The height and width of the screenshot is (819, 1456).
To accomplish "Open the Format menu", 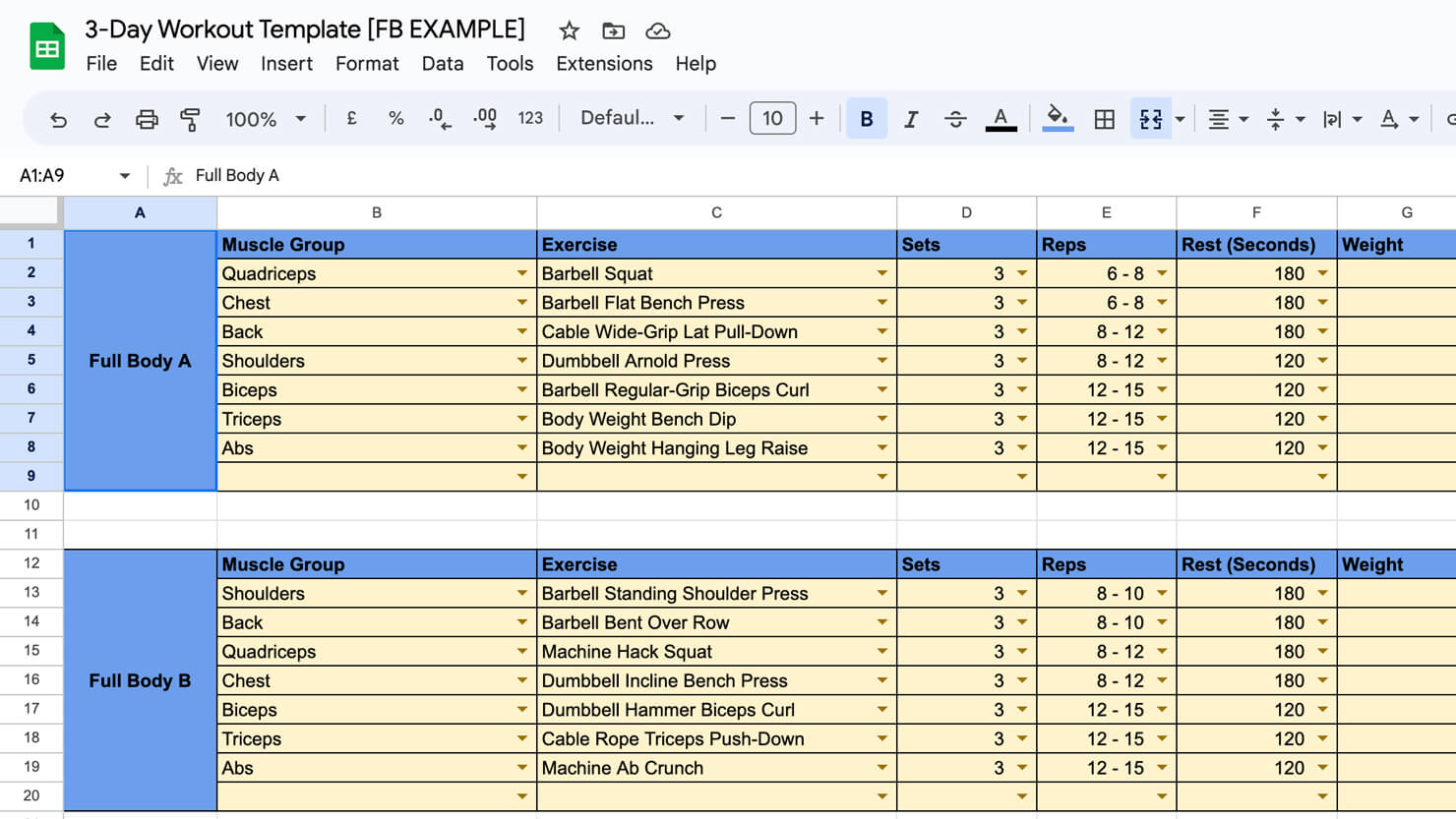I will pyautogui.click(x=367, y=64).
